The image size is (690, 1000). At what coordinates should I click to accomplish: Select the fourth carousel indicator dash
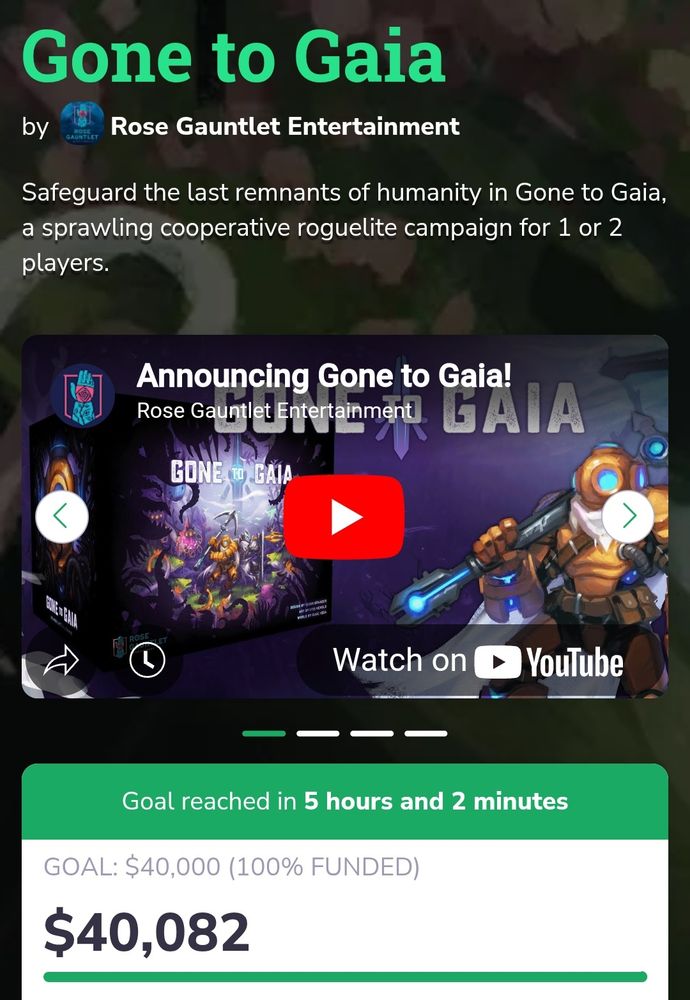pos(426,733)
